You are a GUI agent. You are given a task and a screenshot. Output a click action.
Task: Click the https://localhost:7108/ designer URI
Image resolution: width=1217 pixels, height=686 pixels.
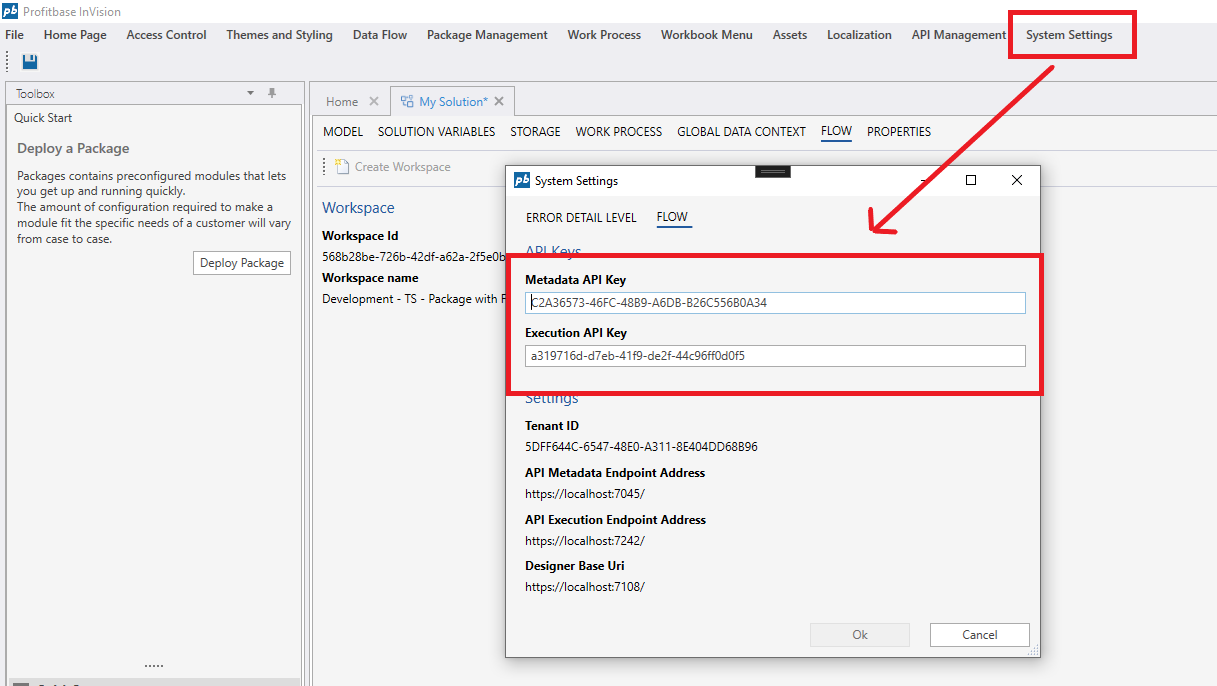click(x=585, y=587)
